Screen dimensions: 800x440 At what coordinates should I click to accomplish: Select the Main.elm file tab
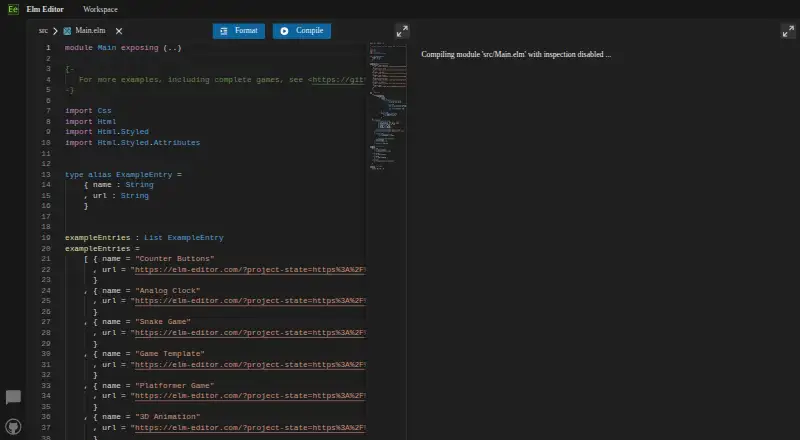(90, 31)
